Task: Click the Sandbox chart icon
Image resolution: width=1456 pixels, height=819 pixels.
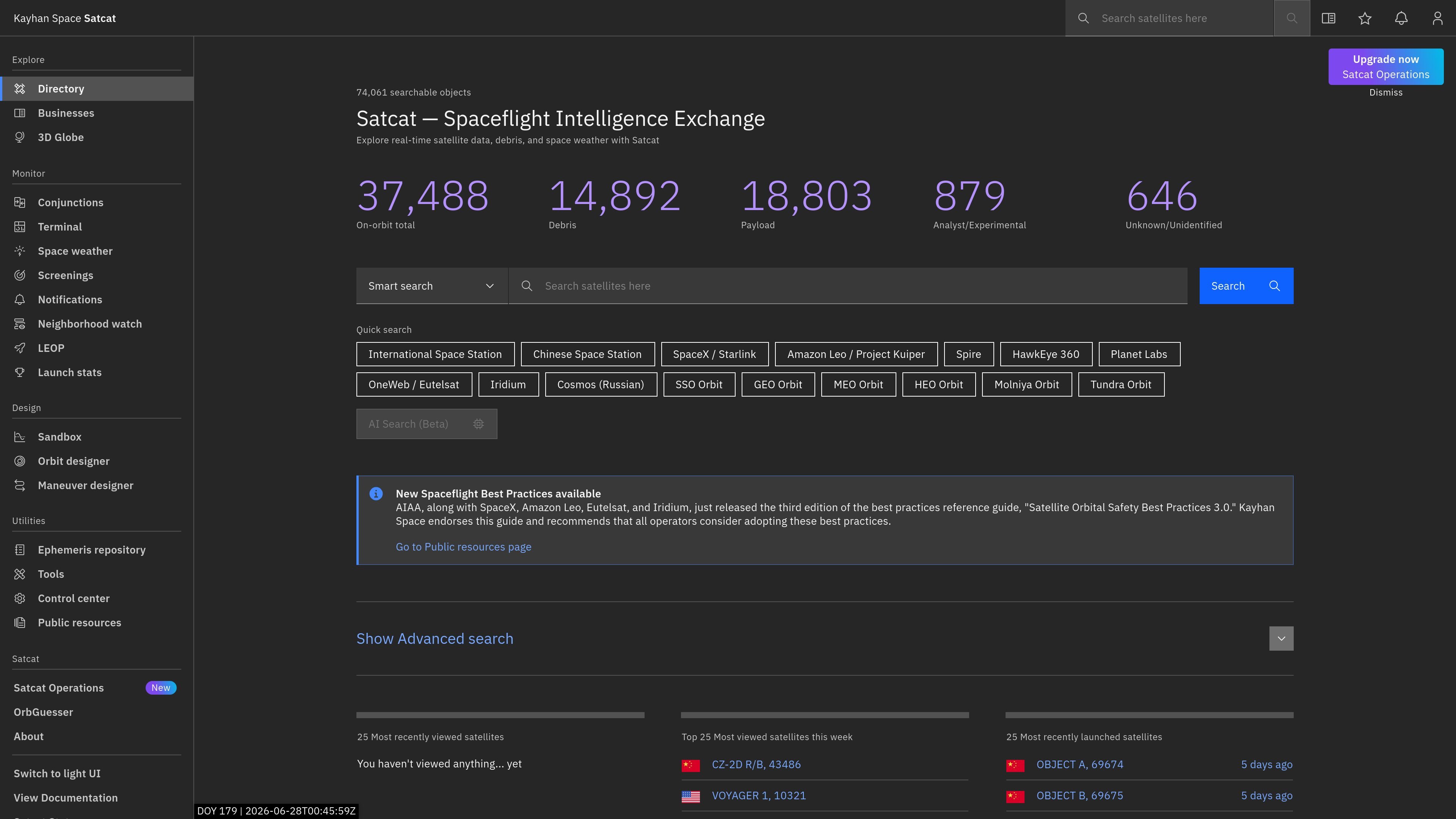Action: pos(20,437)
